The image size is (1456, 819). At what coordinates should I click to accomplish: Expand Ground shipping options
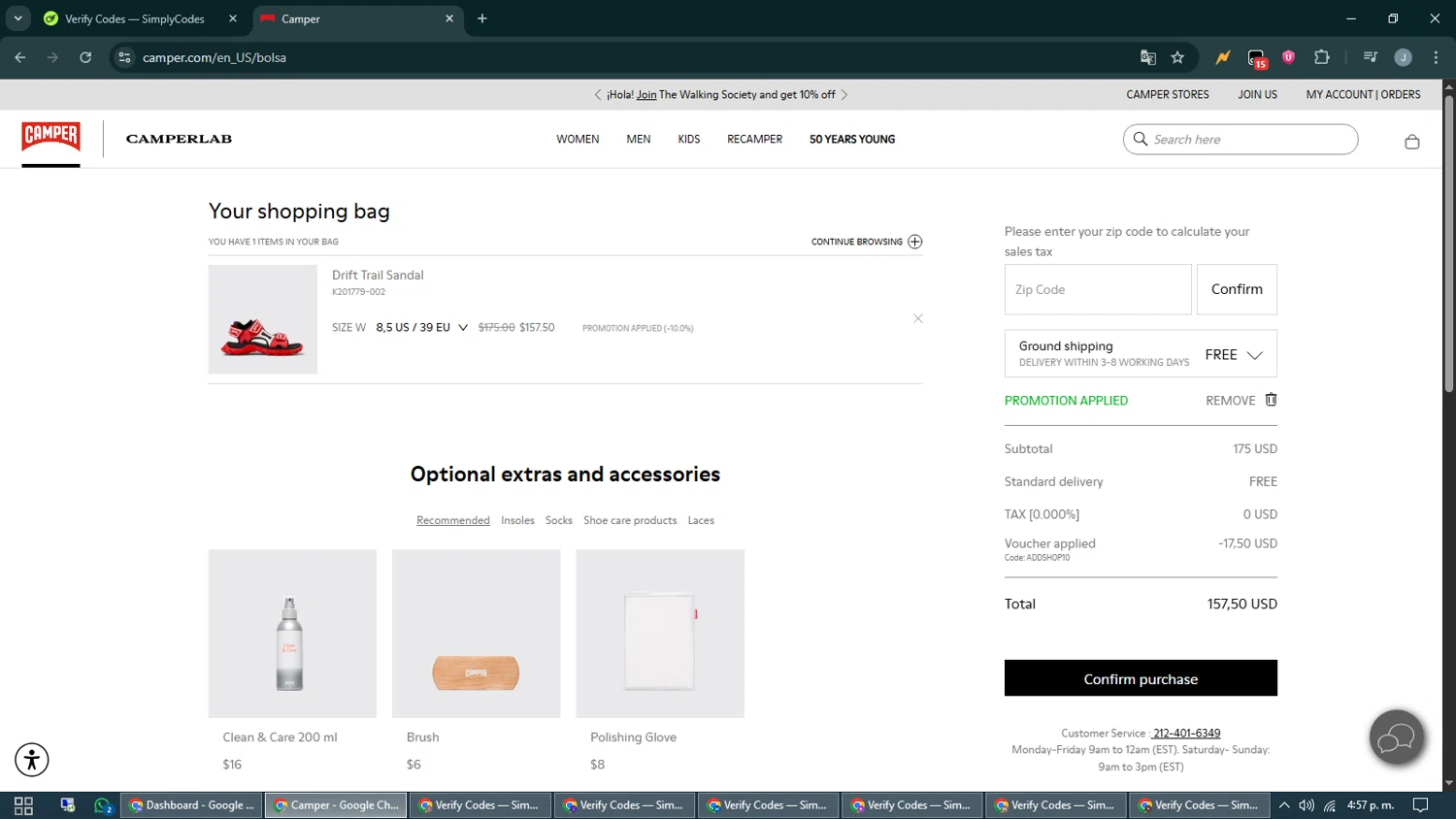[x=1254, y=355]
